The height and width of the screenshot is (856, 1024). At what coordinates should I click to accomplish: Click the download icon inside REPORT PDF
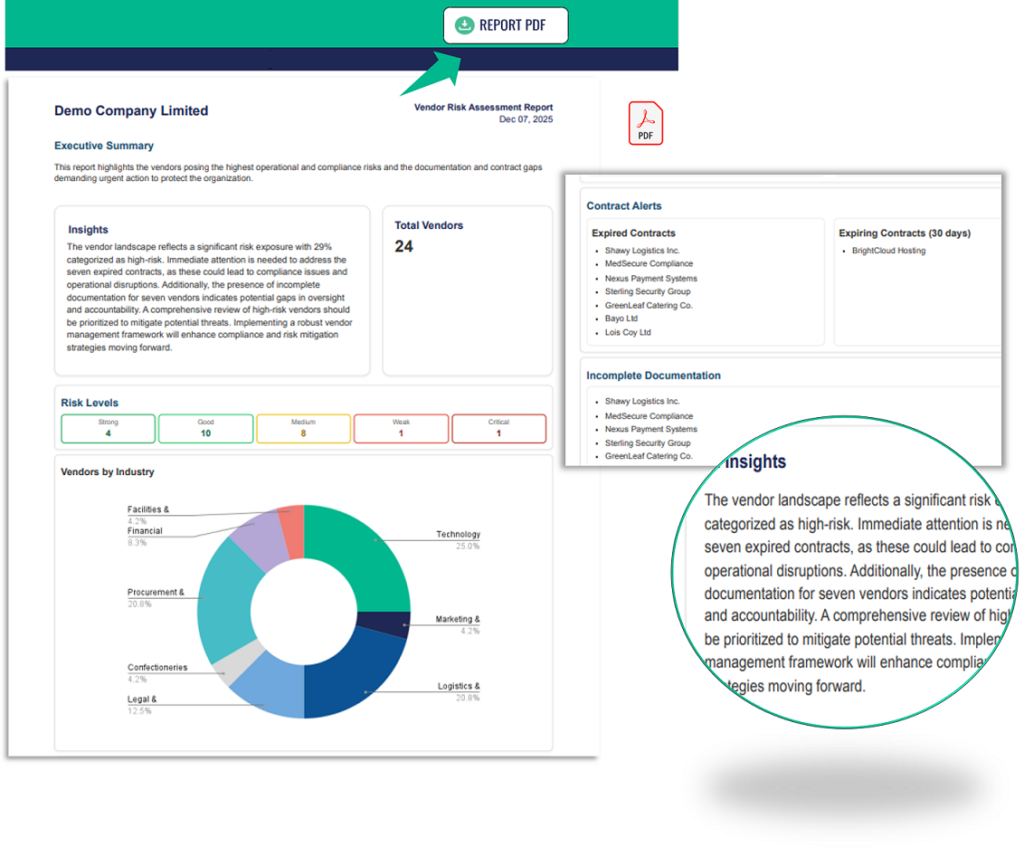(x=464, y=26)
